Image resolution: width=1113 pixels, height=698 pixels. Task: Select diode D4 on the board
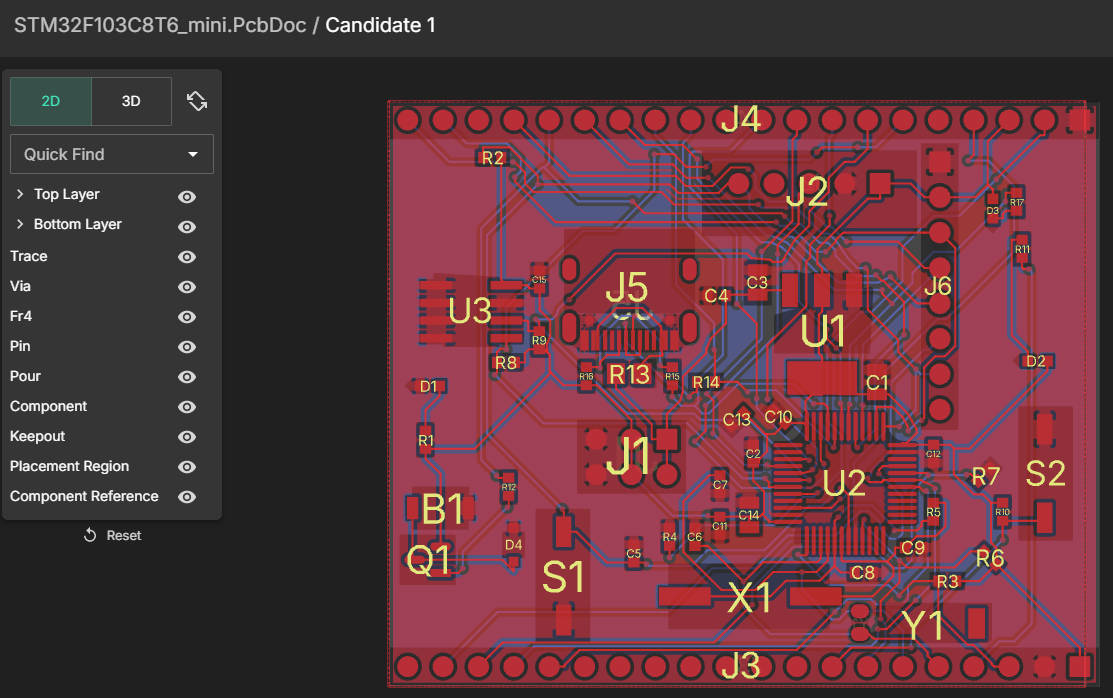pyautogui.click(x=513, y=545)
